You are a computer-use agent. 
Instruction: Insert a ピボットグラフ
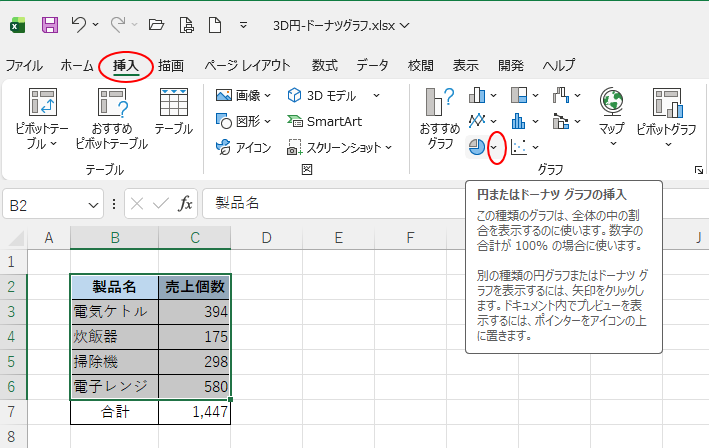click(x=666, y=118)
